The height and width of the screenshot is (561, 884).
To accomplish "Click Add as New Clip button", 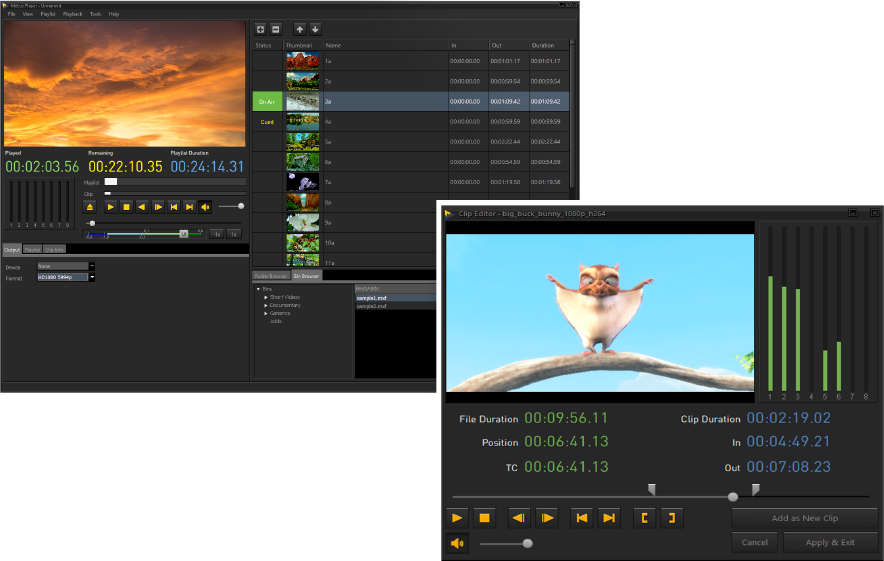I will [805, 518].
